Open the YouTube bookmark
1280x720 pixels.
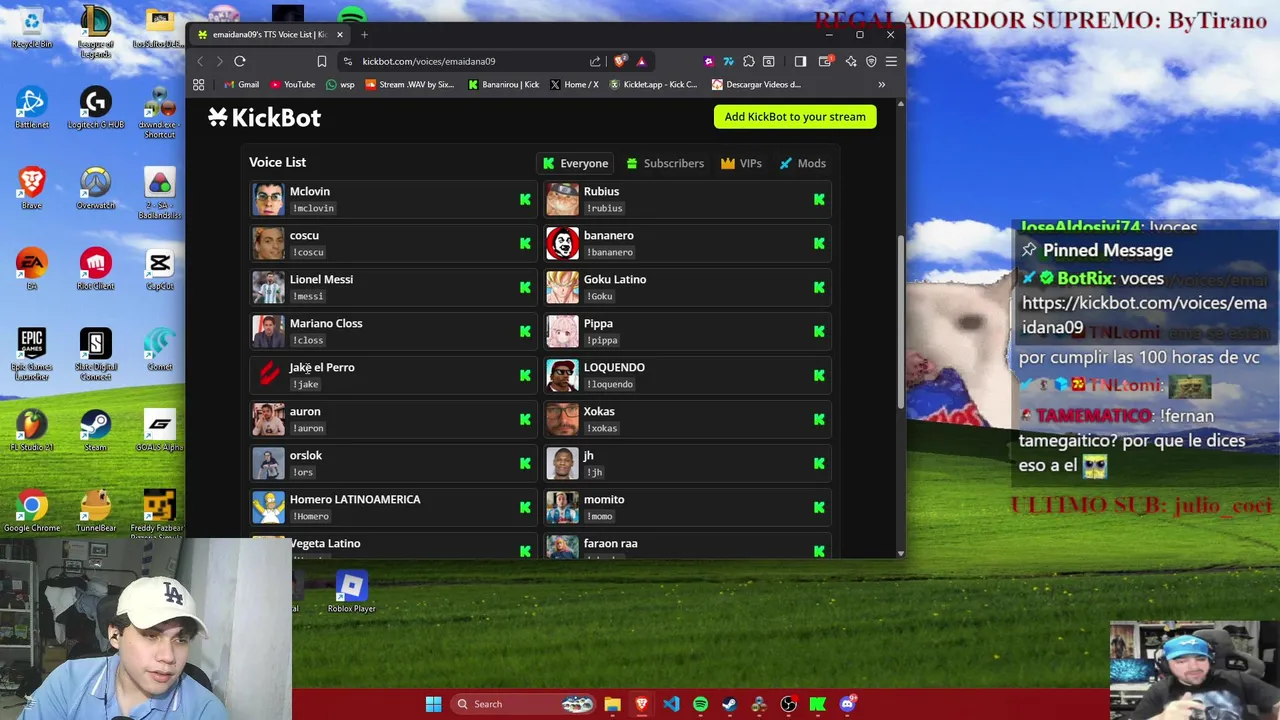coord(293,85)
